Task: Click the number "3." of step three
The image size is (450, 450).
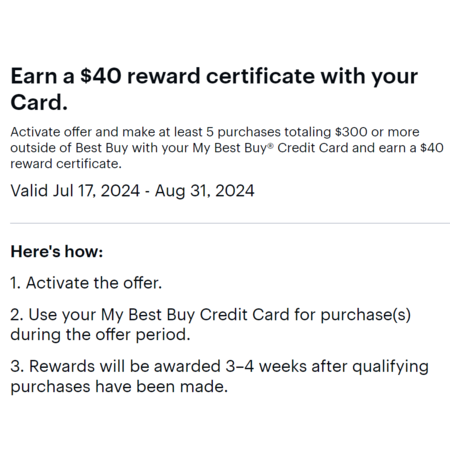Action: point(17,366)
